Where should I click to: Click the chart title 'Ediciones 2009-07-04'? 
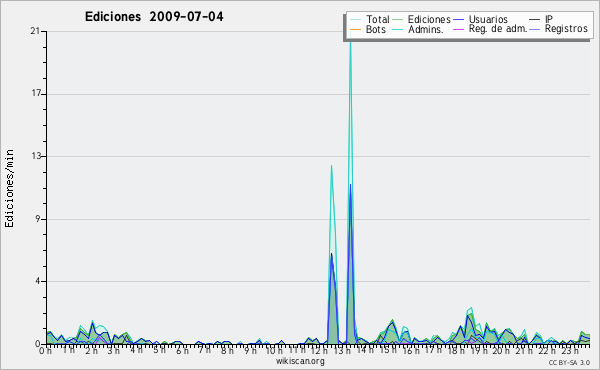(154, 17)
